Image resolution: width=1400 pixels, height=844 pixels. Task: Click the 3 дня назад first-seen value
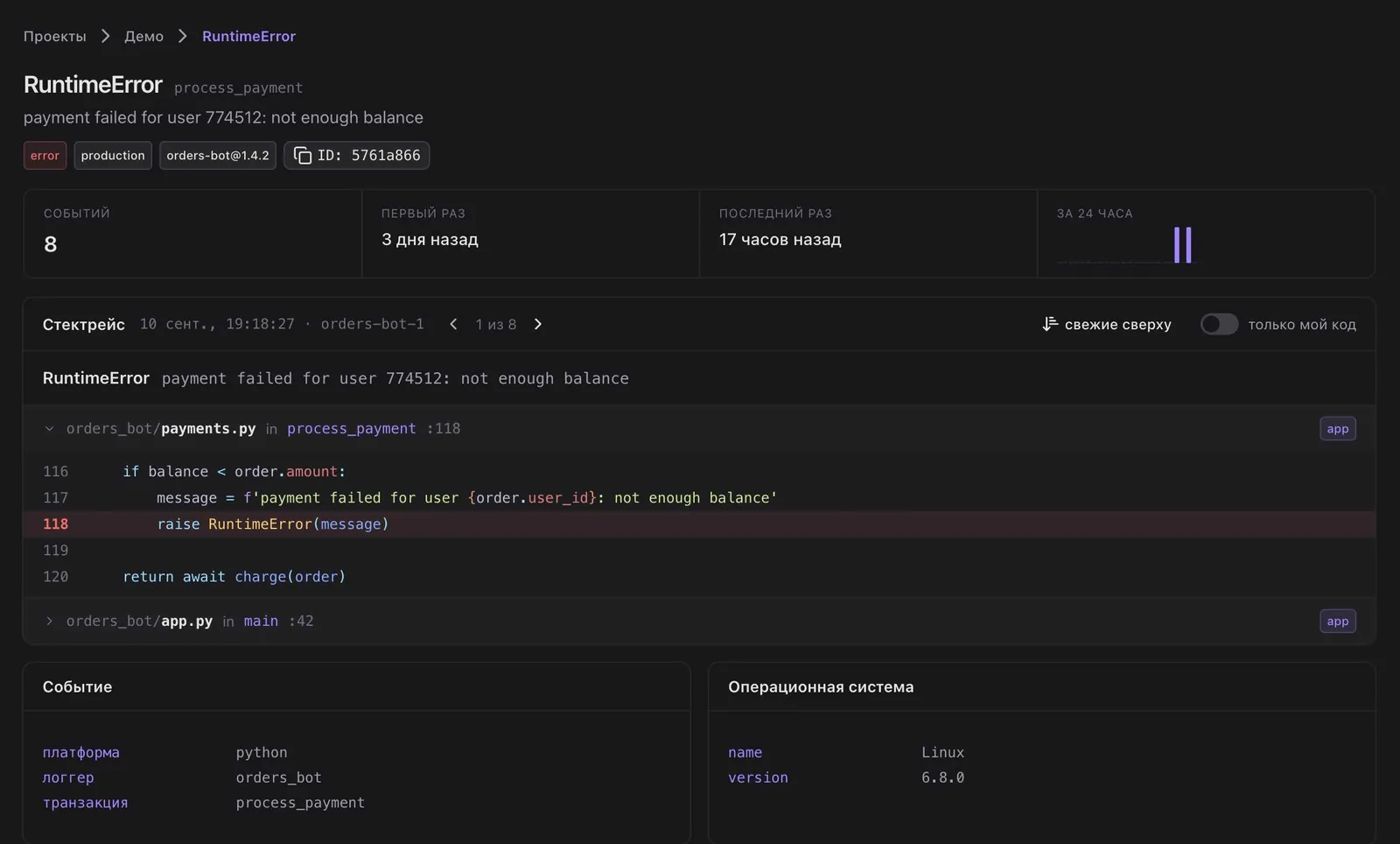pos(430,239)
